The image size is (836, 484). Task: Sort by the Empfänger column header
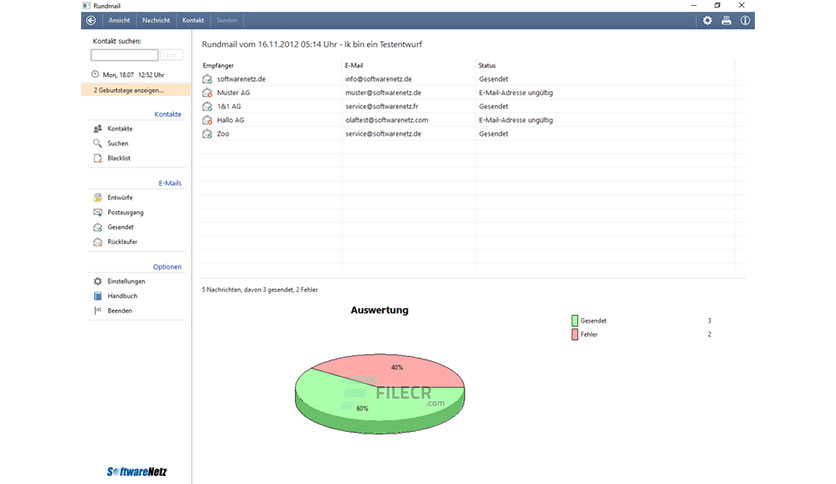coord(218,66)
